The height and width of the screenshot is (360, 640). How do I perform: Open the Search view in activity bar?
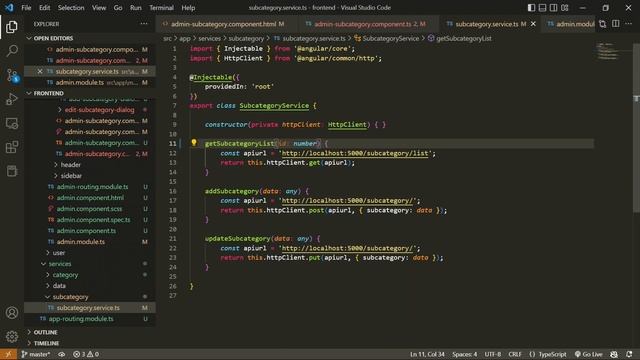tap(12, 51)
